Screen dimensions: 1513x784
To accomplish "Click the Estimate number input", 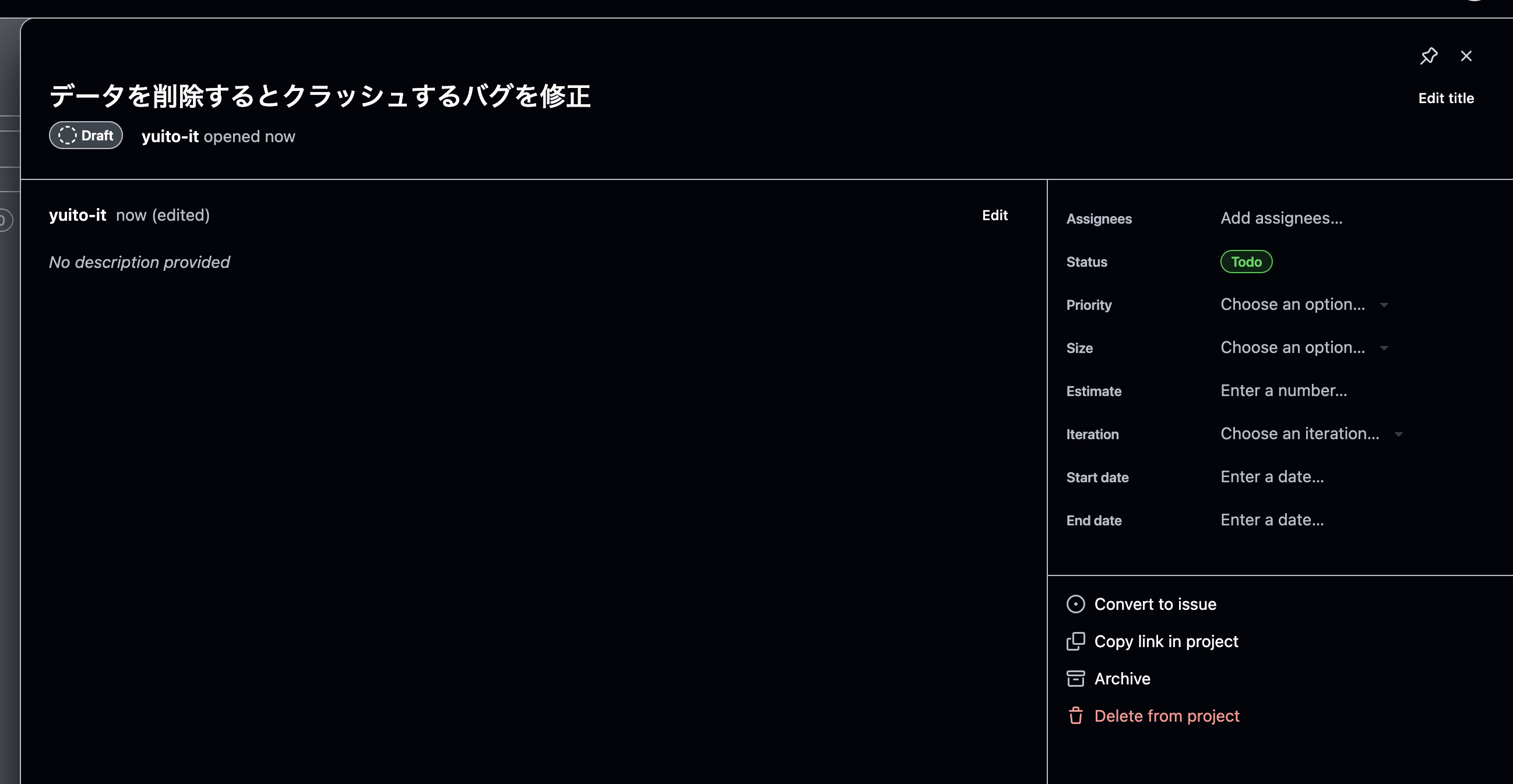I will click(1285, 390).
